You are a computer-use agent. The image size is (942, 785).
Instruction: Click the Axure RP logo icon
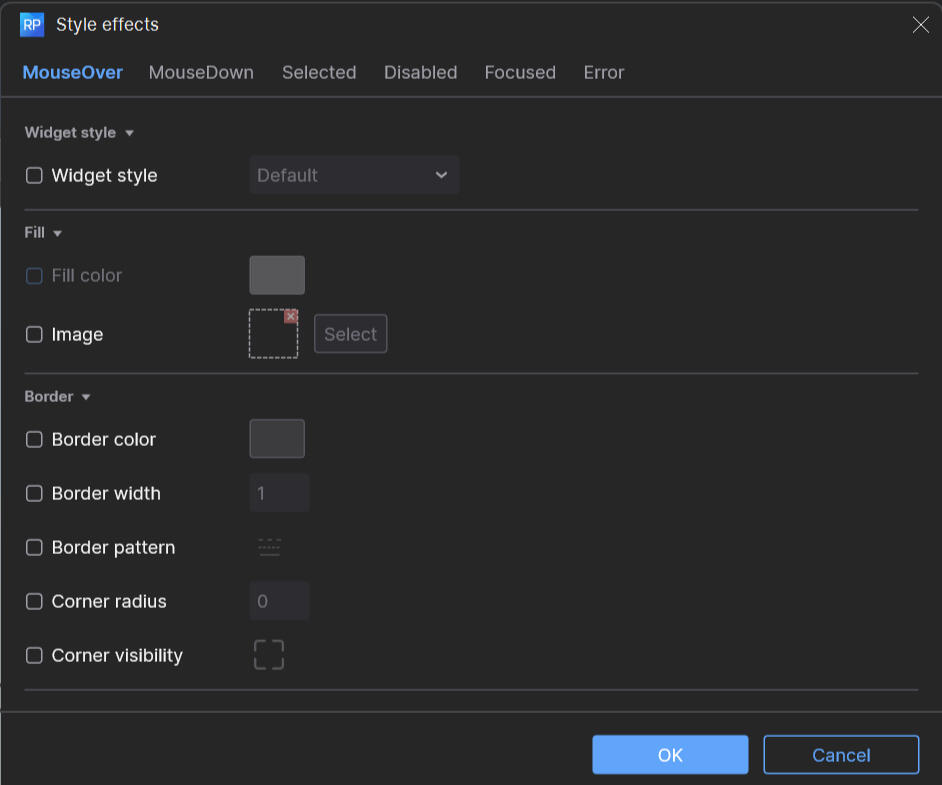coord(32,25)
